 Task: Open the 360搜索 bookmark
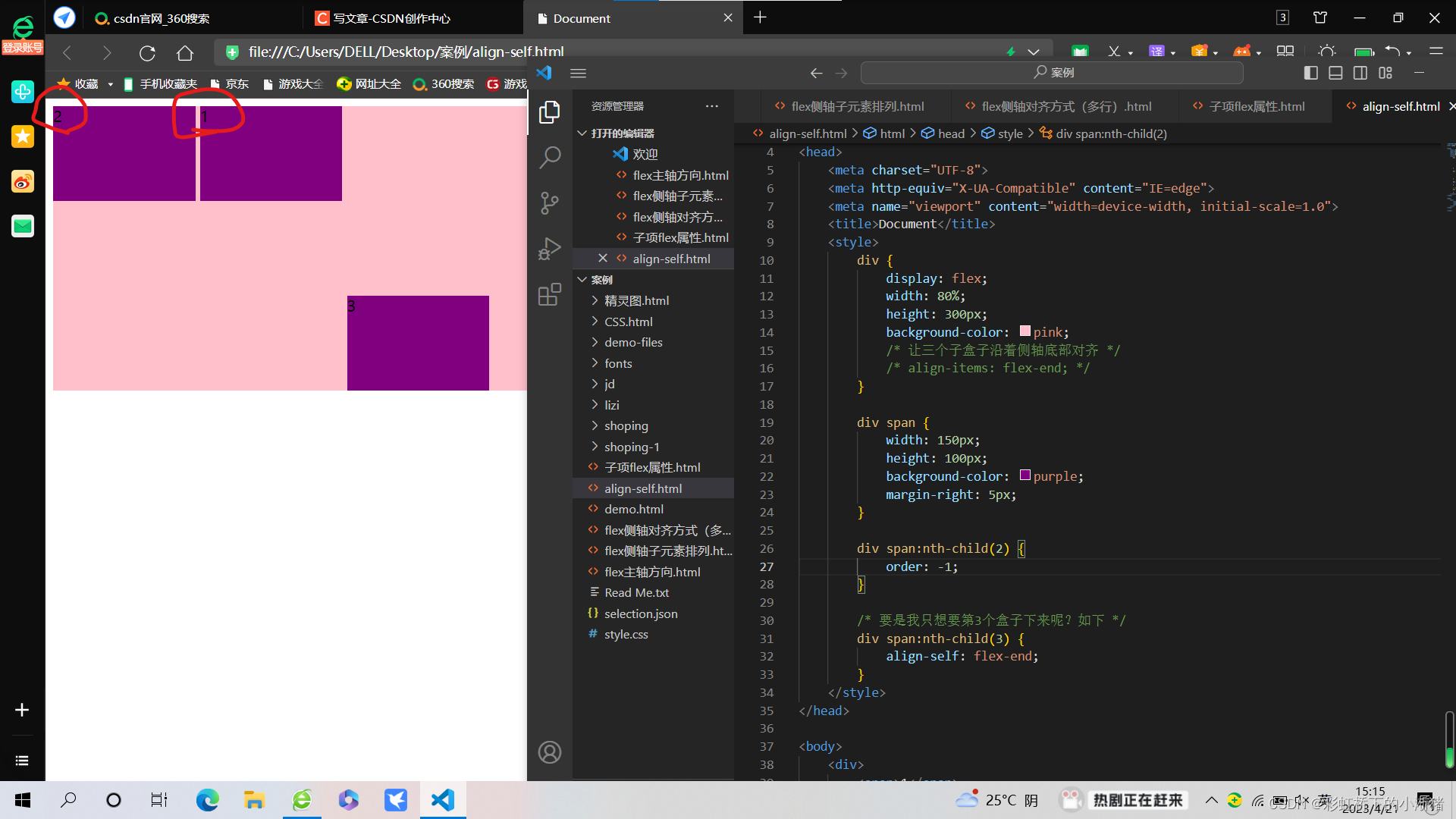click(x=444, y=84)
